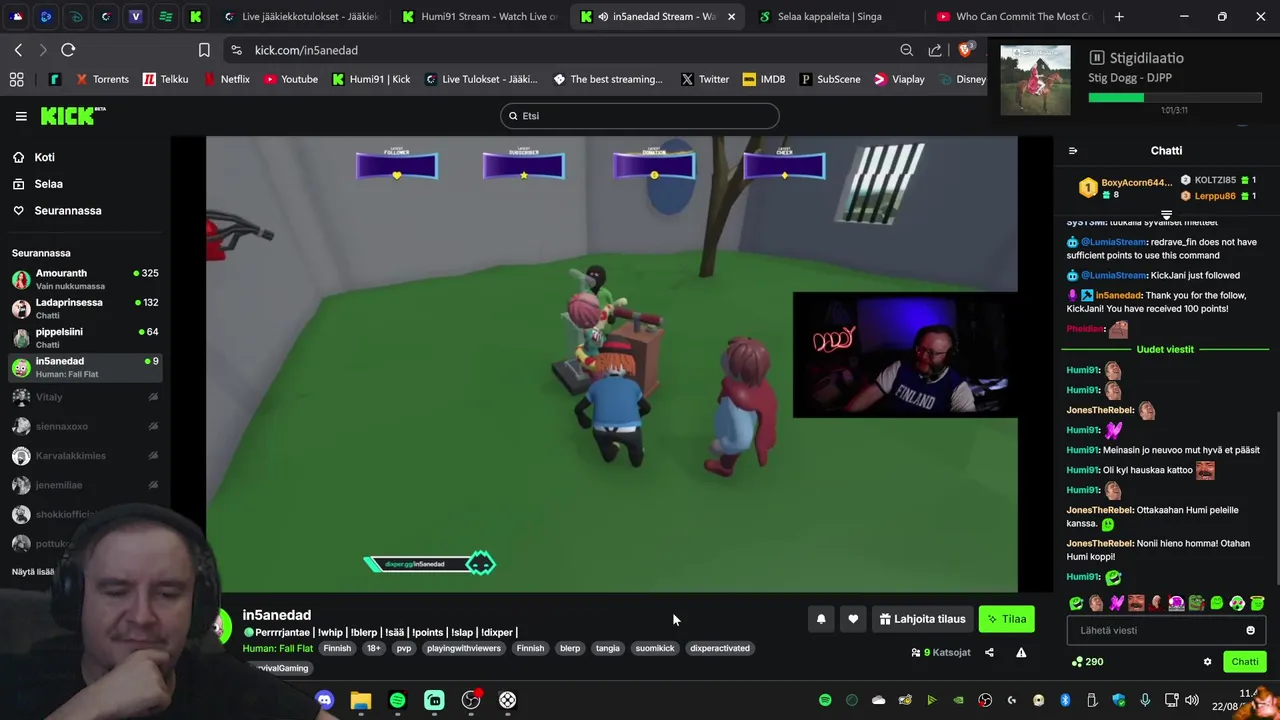Open BoxyAcorn644 top gifter entry

(1124, 188)
